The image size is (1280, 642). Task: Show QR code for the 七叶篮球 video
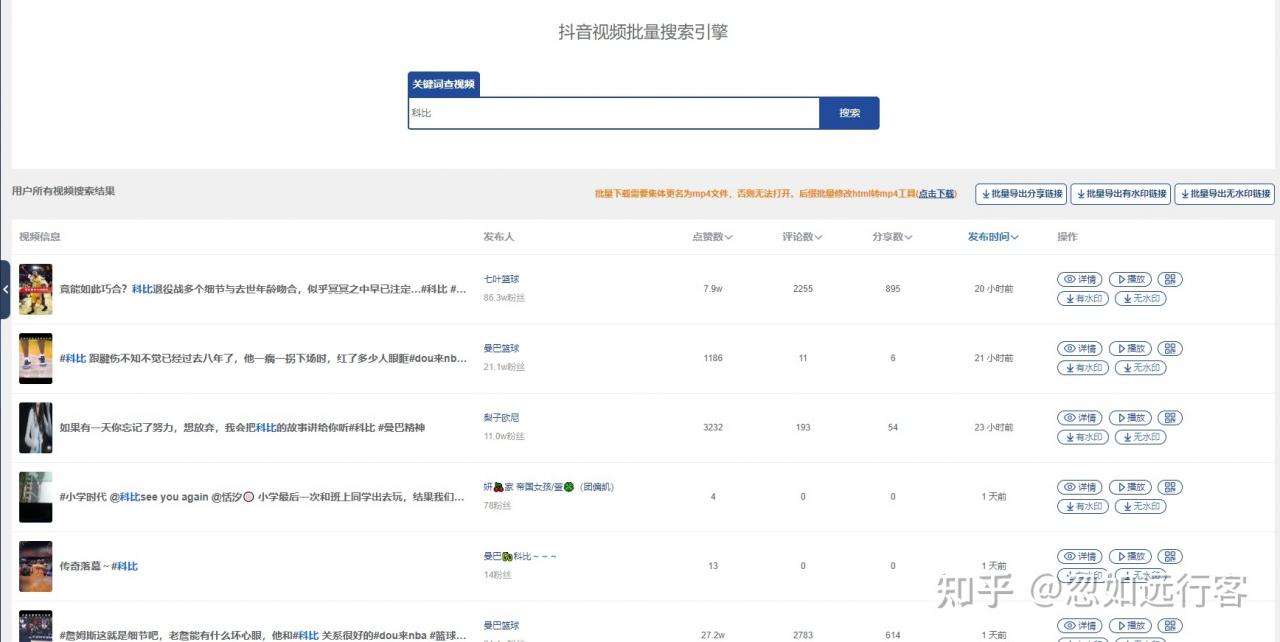click(1171, 279)
